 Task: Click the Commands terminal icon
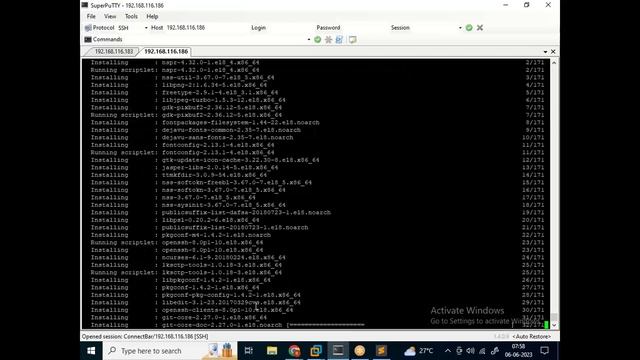click(88, 40)
